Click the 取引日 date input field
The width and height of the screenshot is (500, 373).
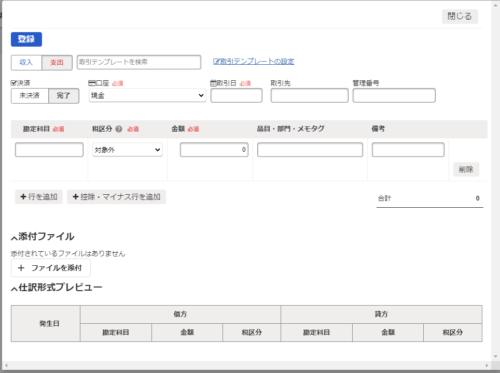[237, 96]
